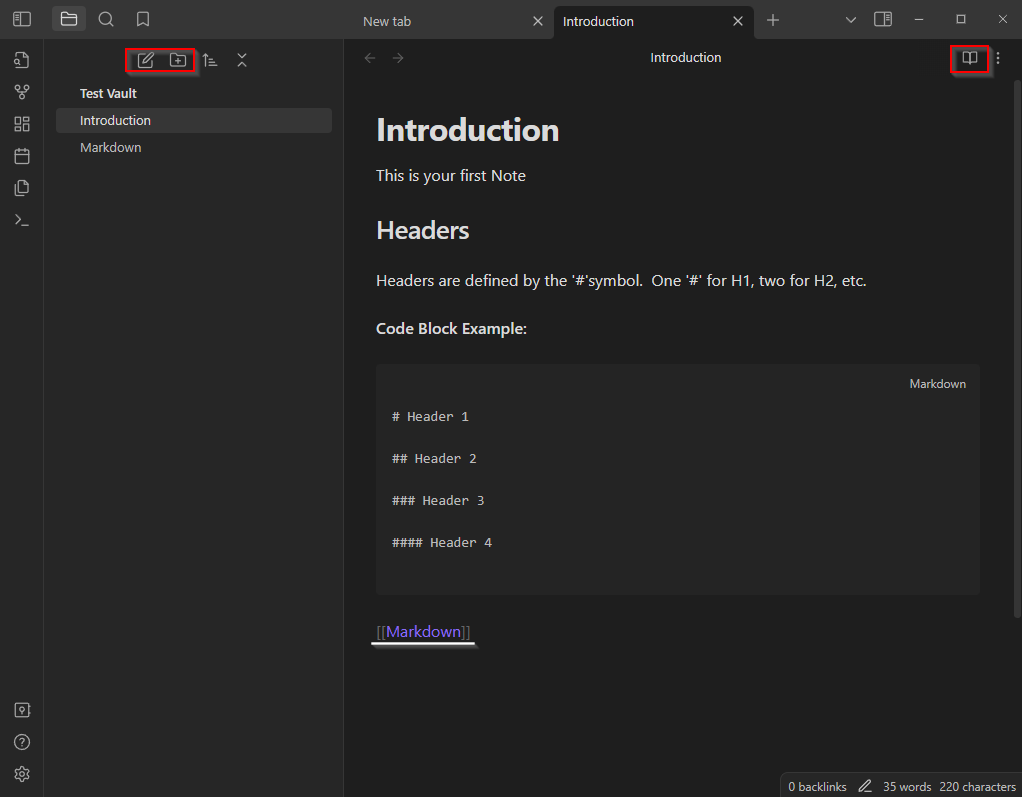Insert template ribbon icon
Screen dimensions: 1022x797
pyautogui.click(x=22, y=188)
